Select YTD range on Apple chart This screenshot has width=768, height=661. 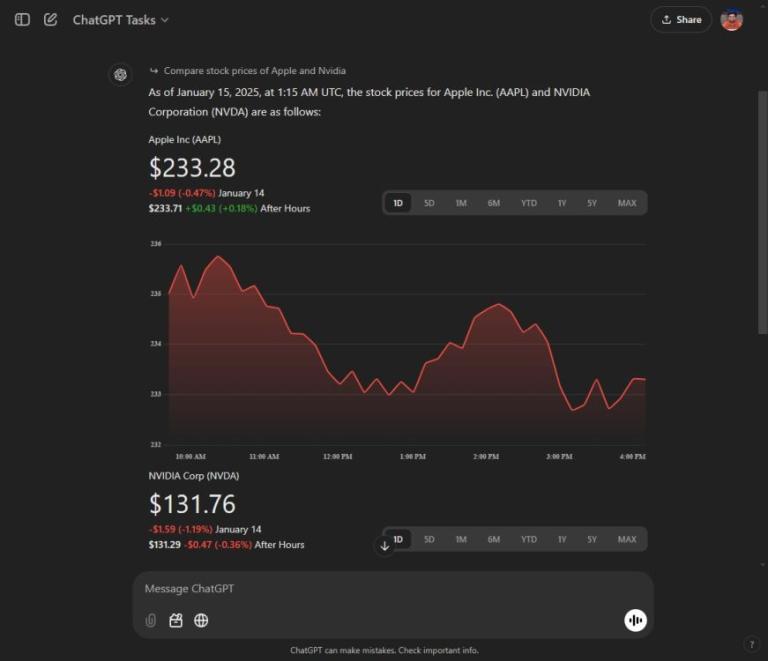528,203
